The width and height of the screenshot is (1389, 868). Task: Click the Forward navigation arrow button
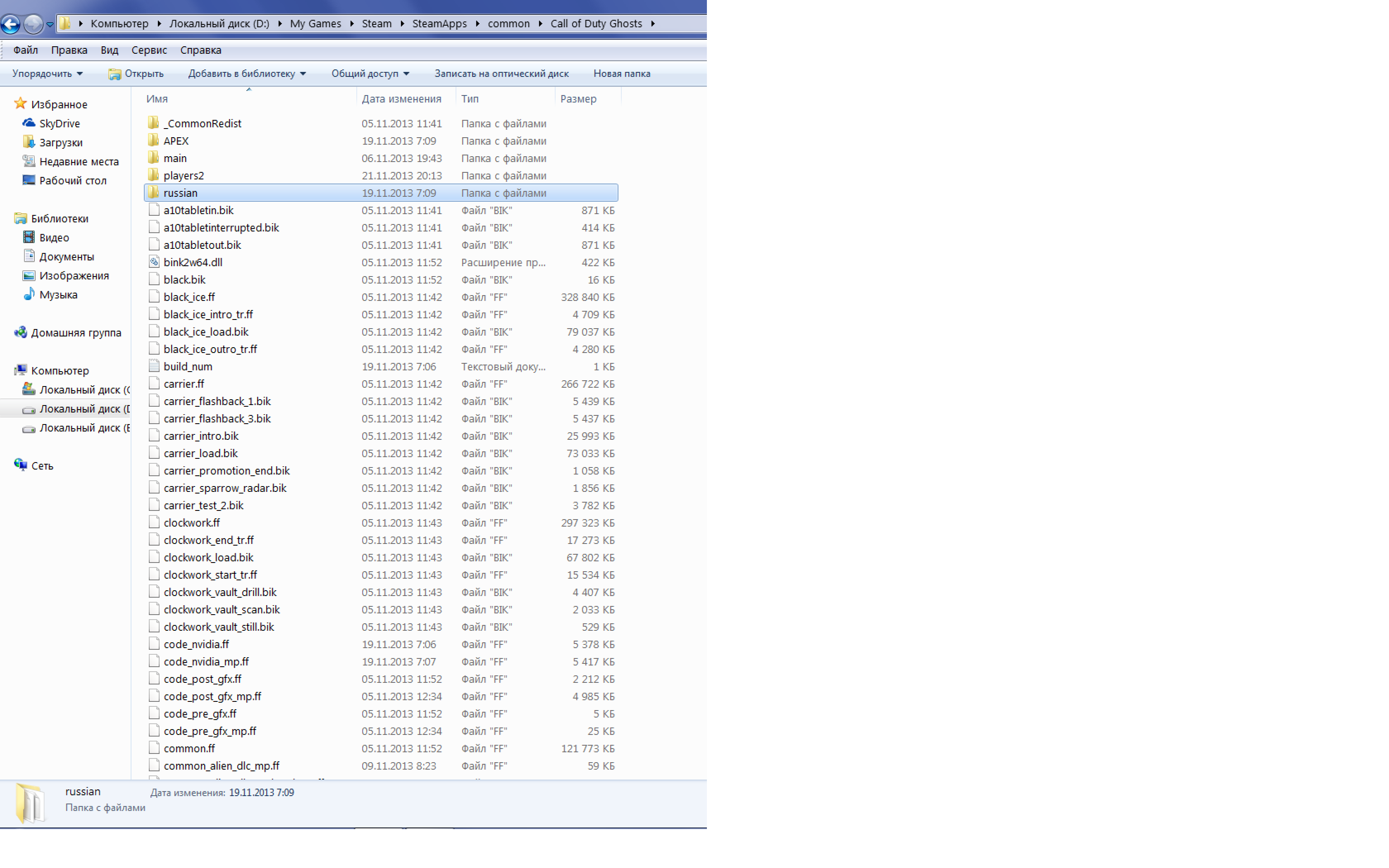[x=33, y=24]
